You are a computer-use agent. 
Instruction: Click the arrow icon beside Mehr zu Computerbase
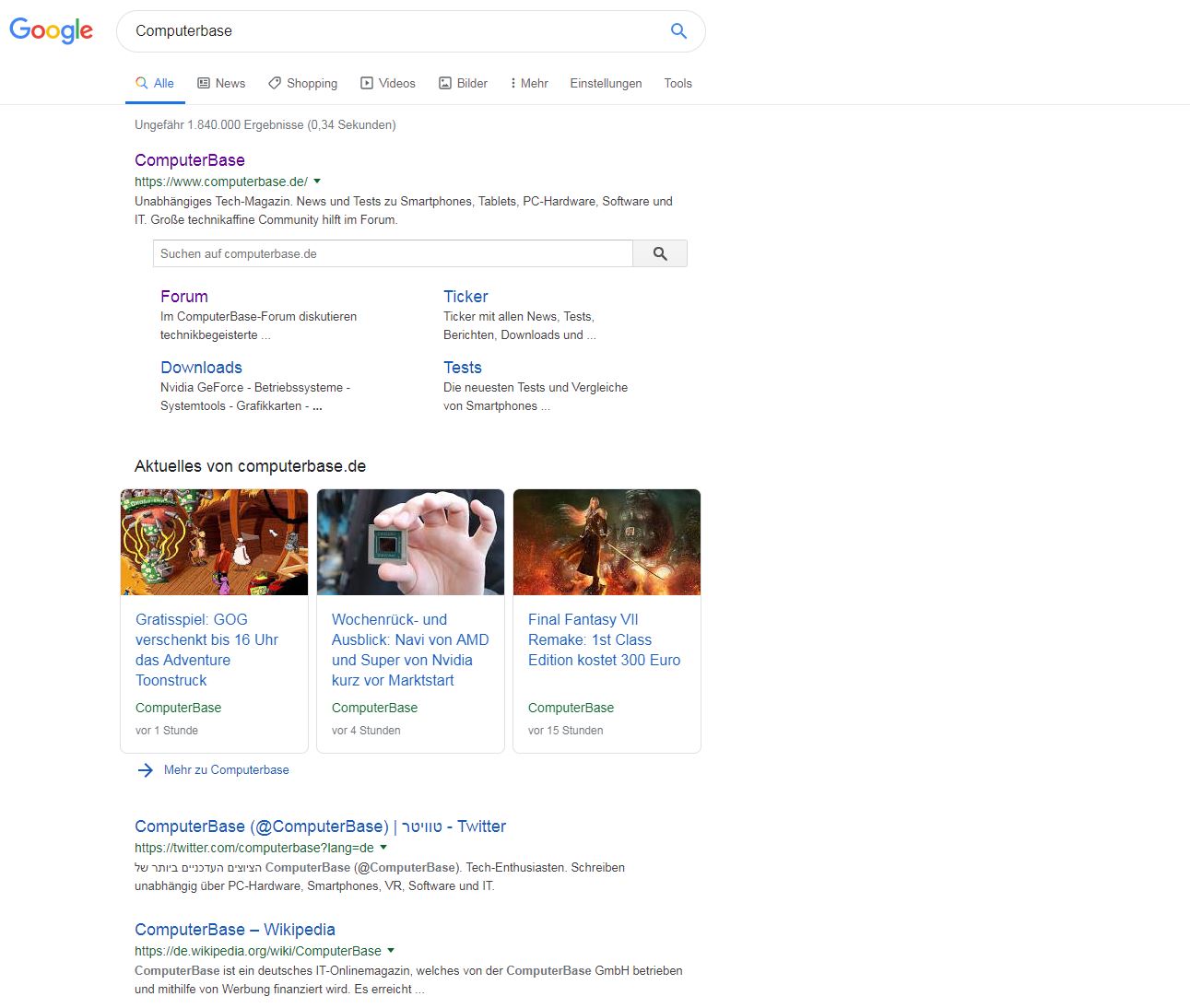(145, 770)
